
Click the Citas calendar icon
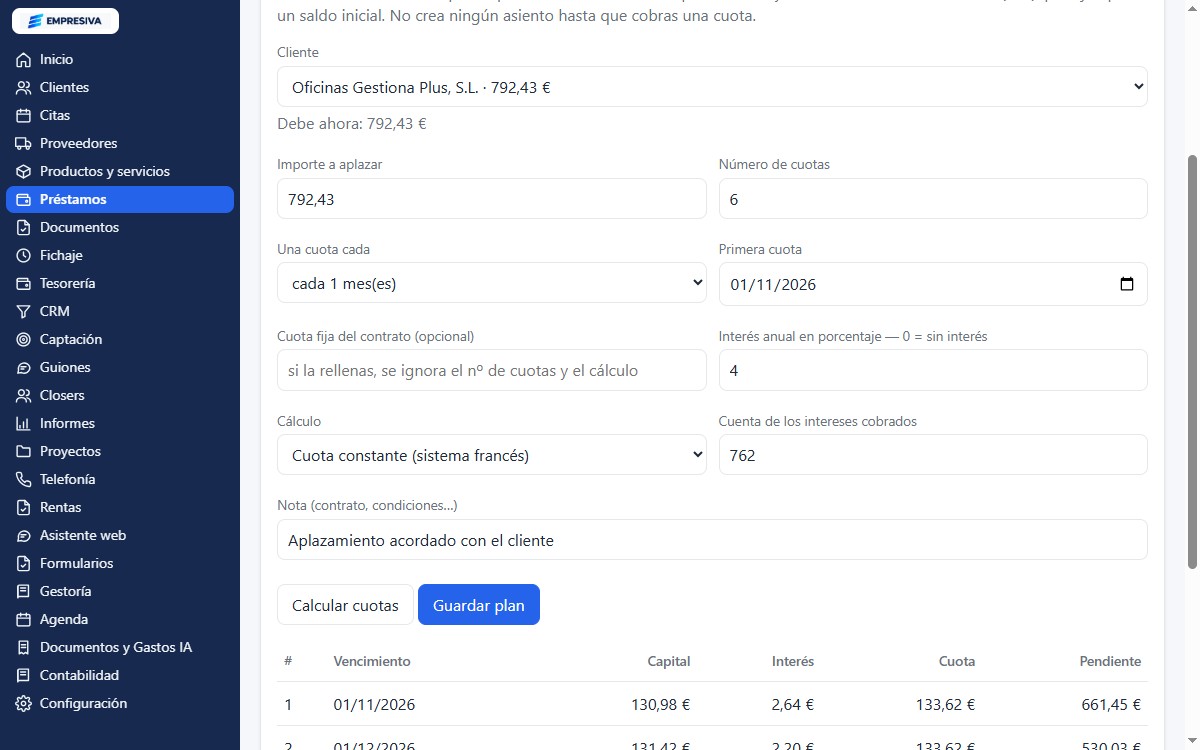point(24,116)
